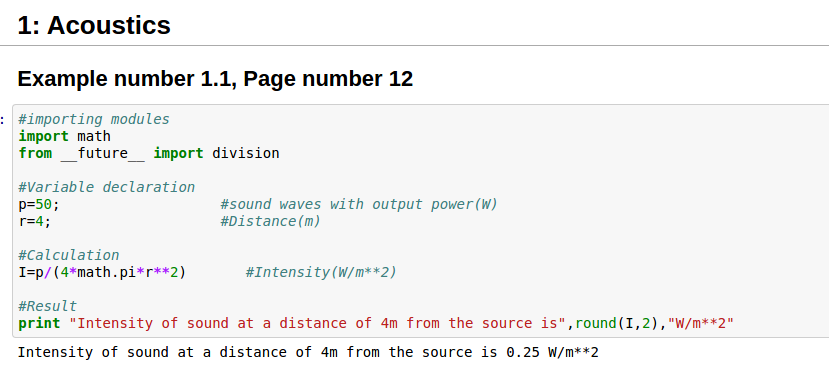Click the "#Intensity(W/m**2)" comment
The image size is (829, 384).
tap(321, 272)
